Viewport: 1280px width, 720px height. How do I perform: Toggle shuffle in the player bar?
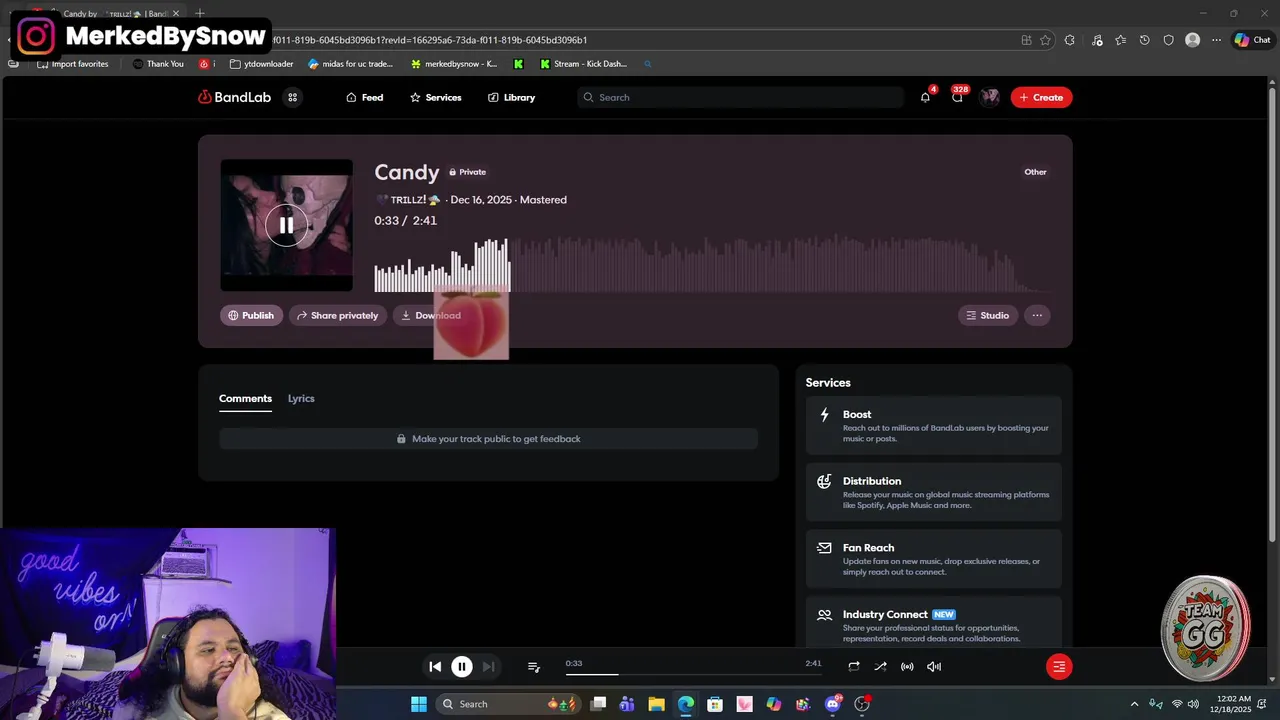point(880,666)
